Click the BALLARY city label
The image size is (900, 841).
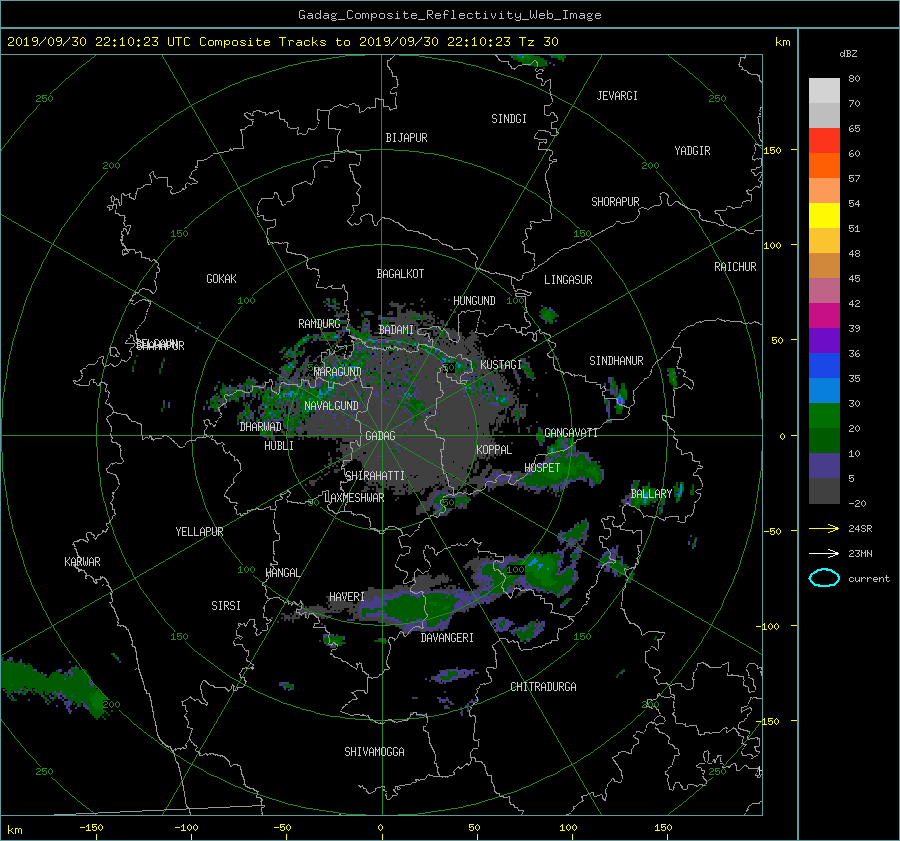tap(651, 494)
